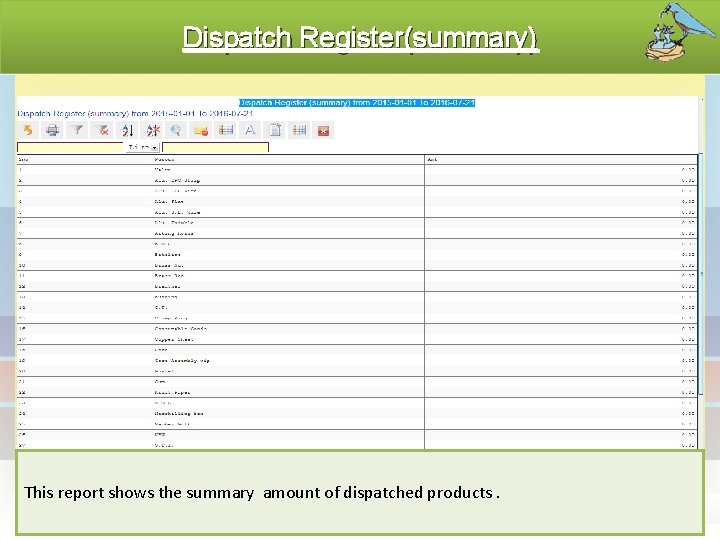Click the left yellow filter input field
Image resolution: width=720 pixels, height=540 pixels.
pos(71,147)
